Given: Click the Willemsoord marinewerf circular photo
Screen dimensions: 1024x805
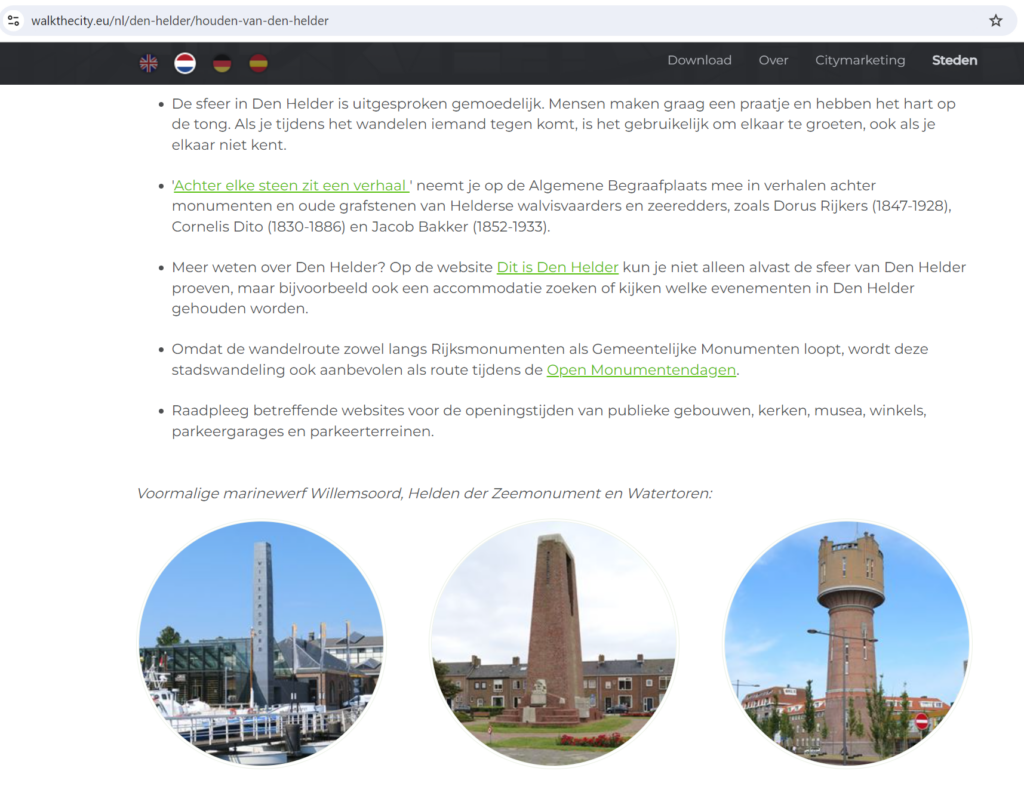Looking at the screenshot, I should (261, 642).
